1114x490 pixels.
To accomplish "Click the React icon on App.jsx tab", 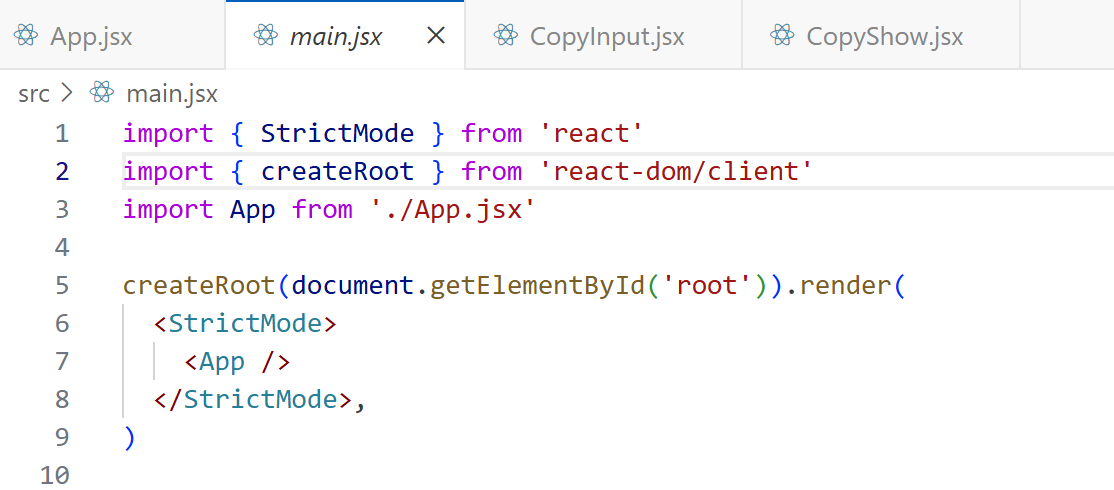I will click(26, 35).
